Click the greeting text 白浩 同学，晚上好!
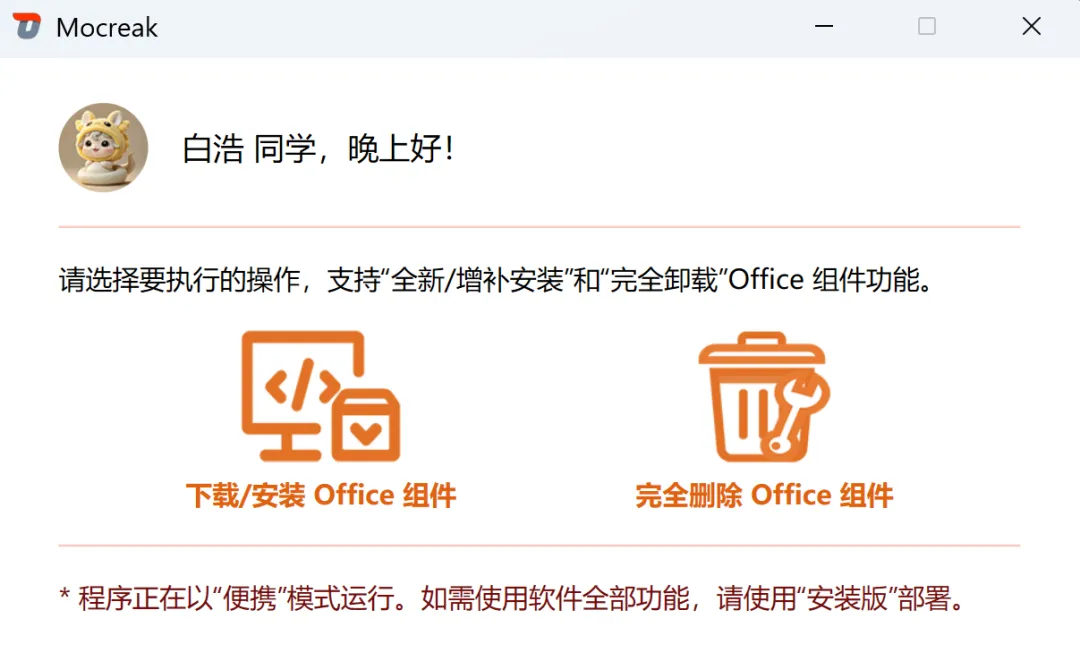Image resolution: width=1080 pixels, height=661 pixels. 318,149
